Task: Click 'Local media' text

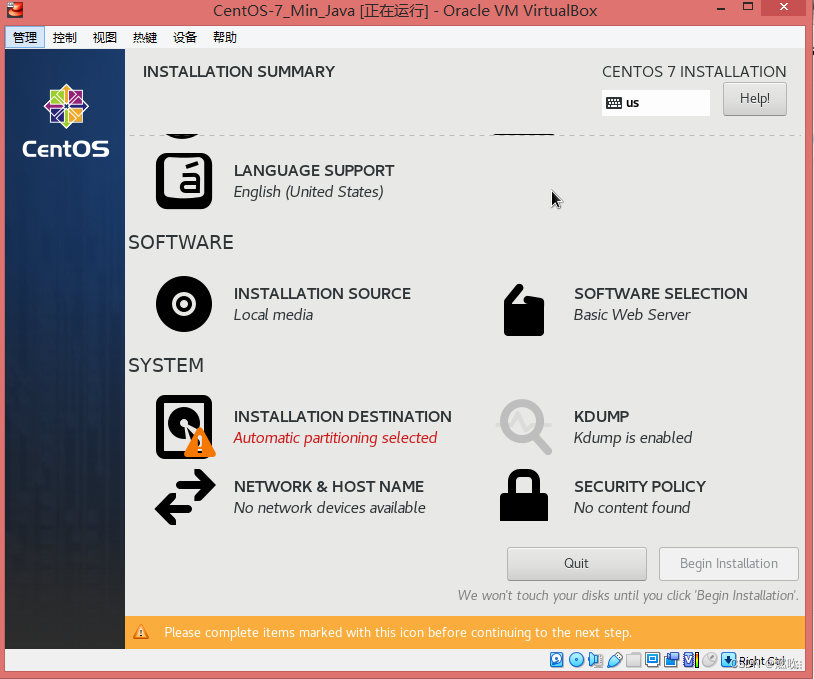Action: [273, 315]
